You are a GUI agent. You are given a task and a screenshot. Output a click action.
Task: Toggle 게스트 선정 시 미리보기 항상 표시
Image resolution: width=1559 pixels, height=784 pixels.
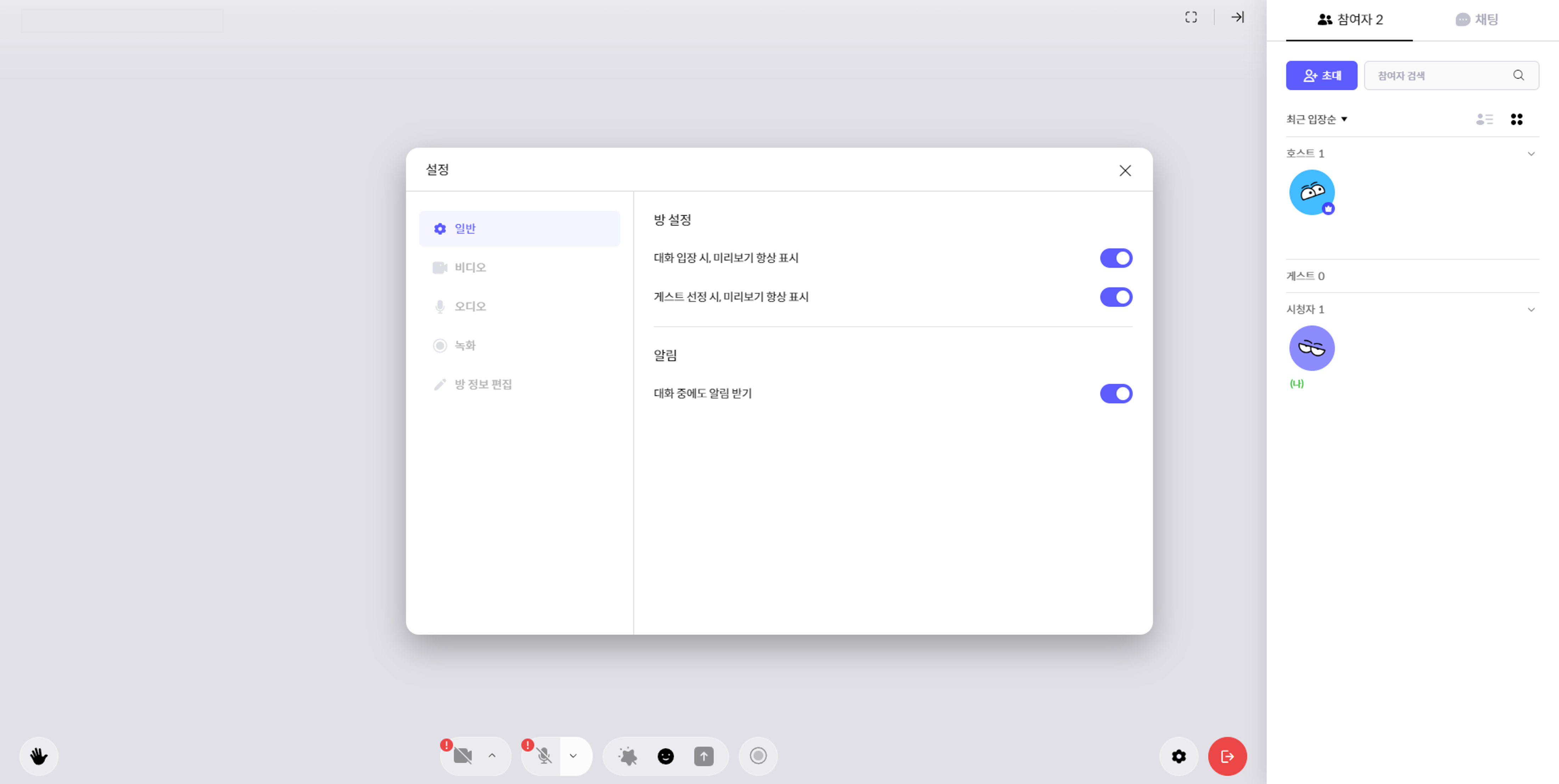[x=1115, y=297]
